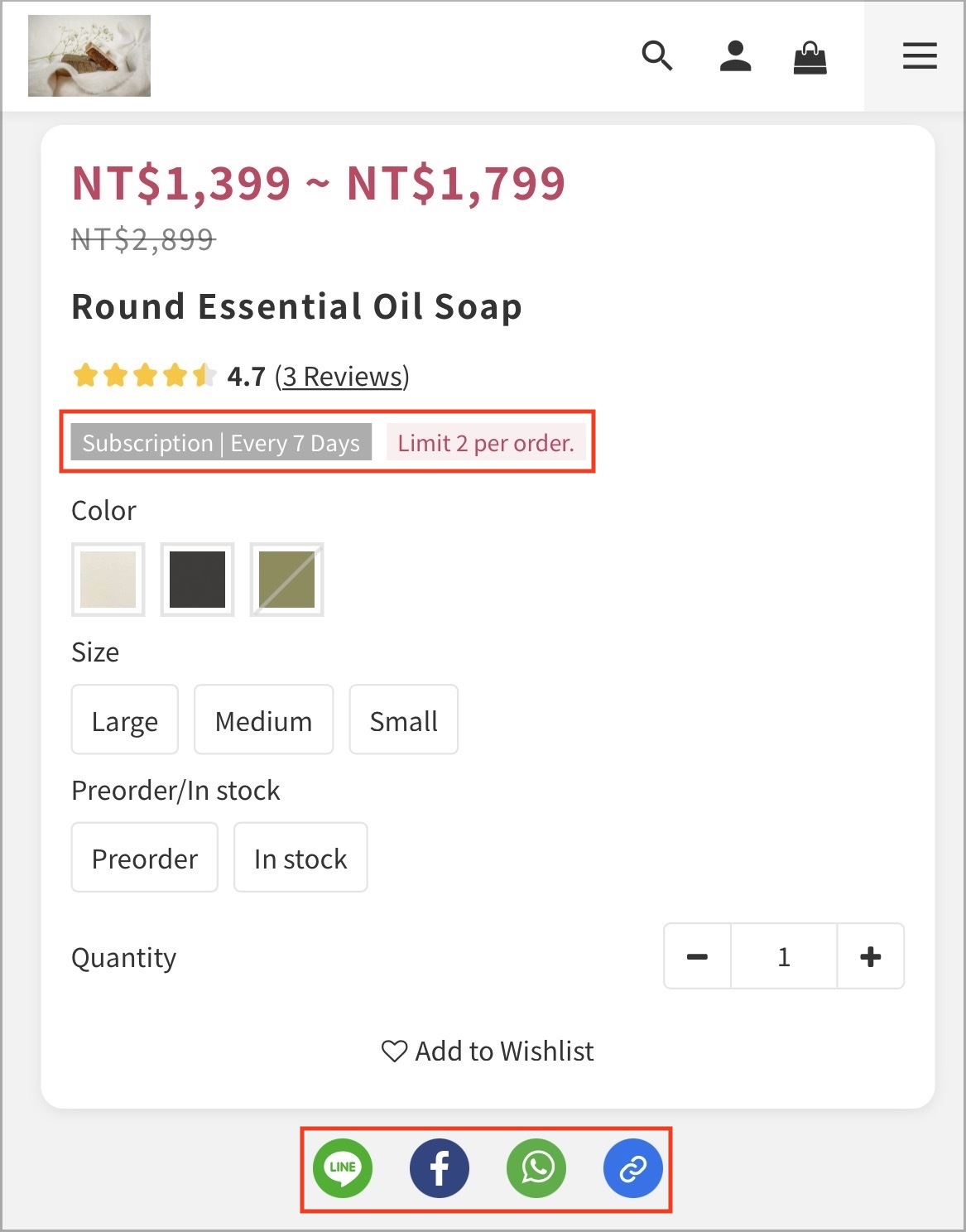
Task: Open the 3 Reviews link
Action: click(x=342, y=377)
